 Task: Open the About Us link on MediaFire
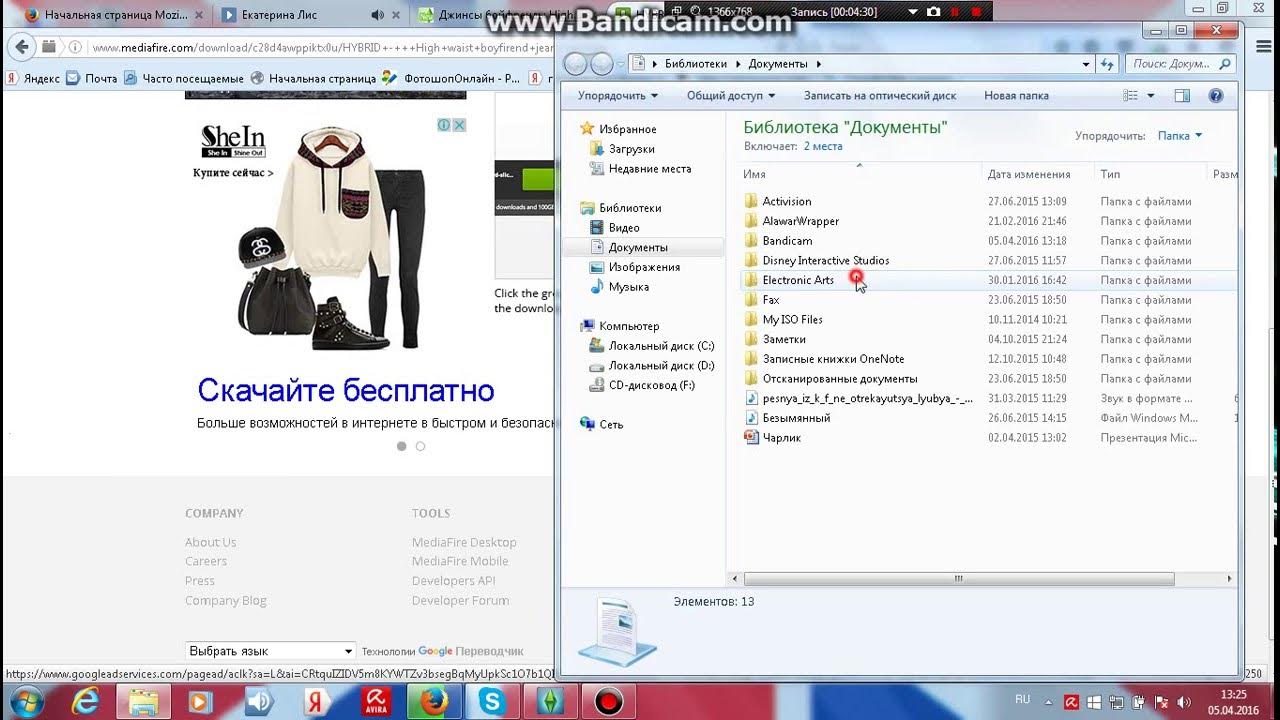(x=210, y=543)
